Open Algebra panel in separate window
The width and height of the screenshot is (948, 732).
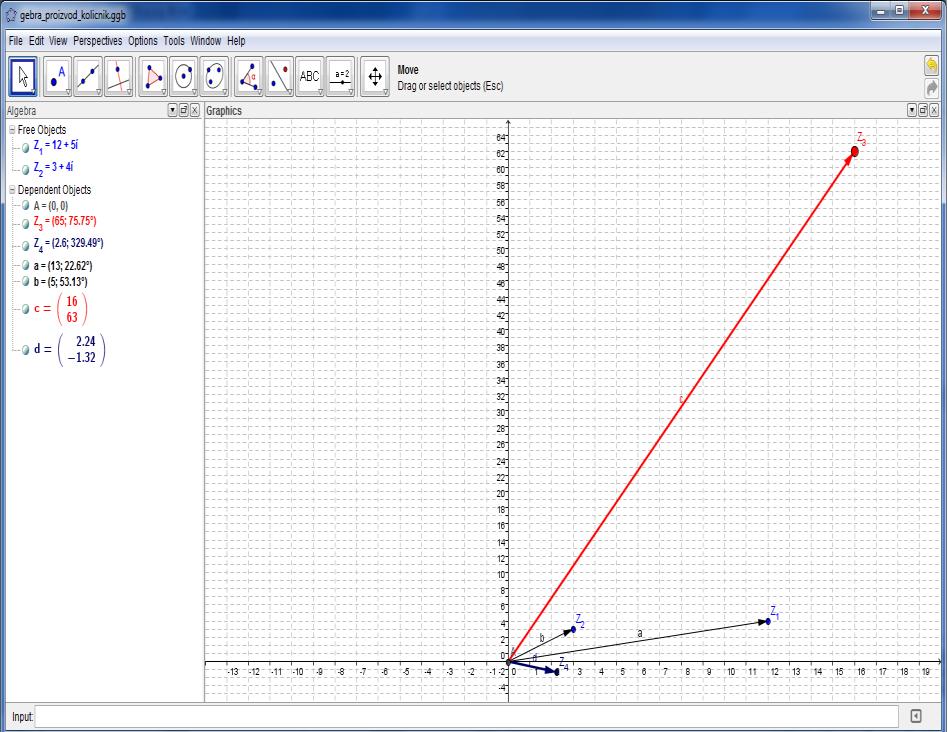[x=184, y=110]
